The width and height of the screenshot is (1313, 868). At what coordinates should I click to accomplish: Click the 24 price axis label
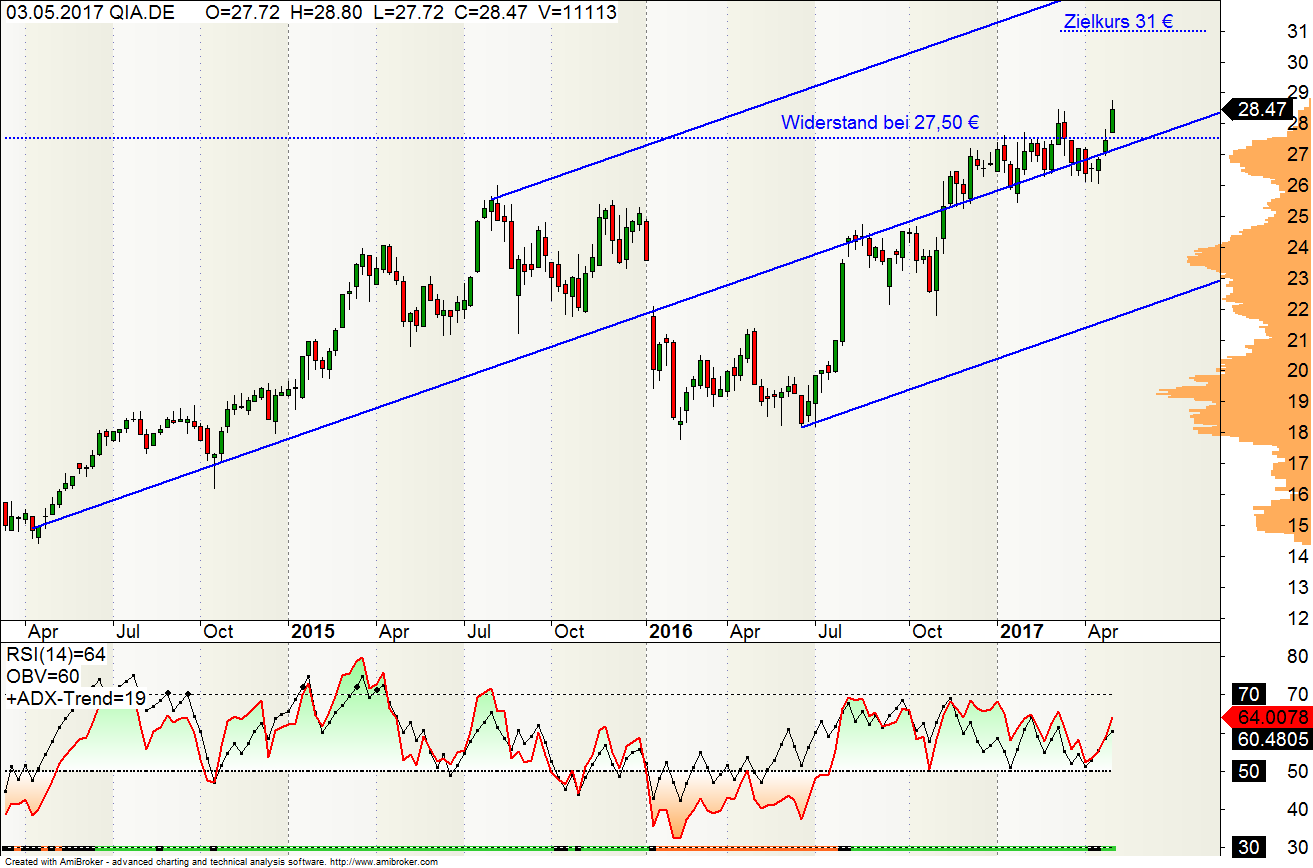(x=1297, y=247)
